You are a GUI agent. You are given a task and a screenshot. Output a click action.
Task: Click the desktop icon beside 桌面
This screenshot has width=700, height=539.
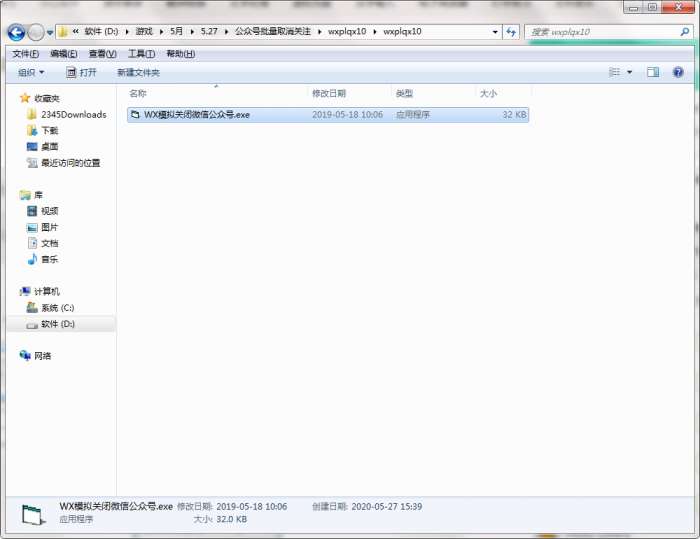click(32, 147)
